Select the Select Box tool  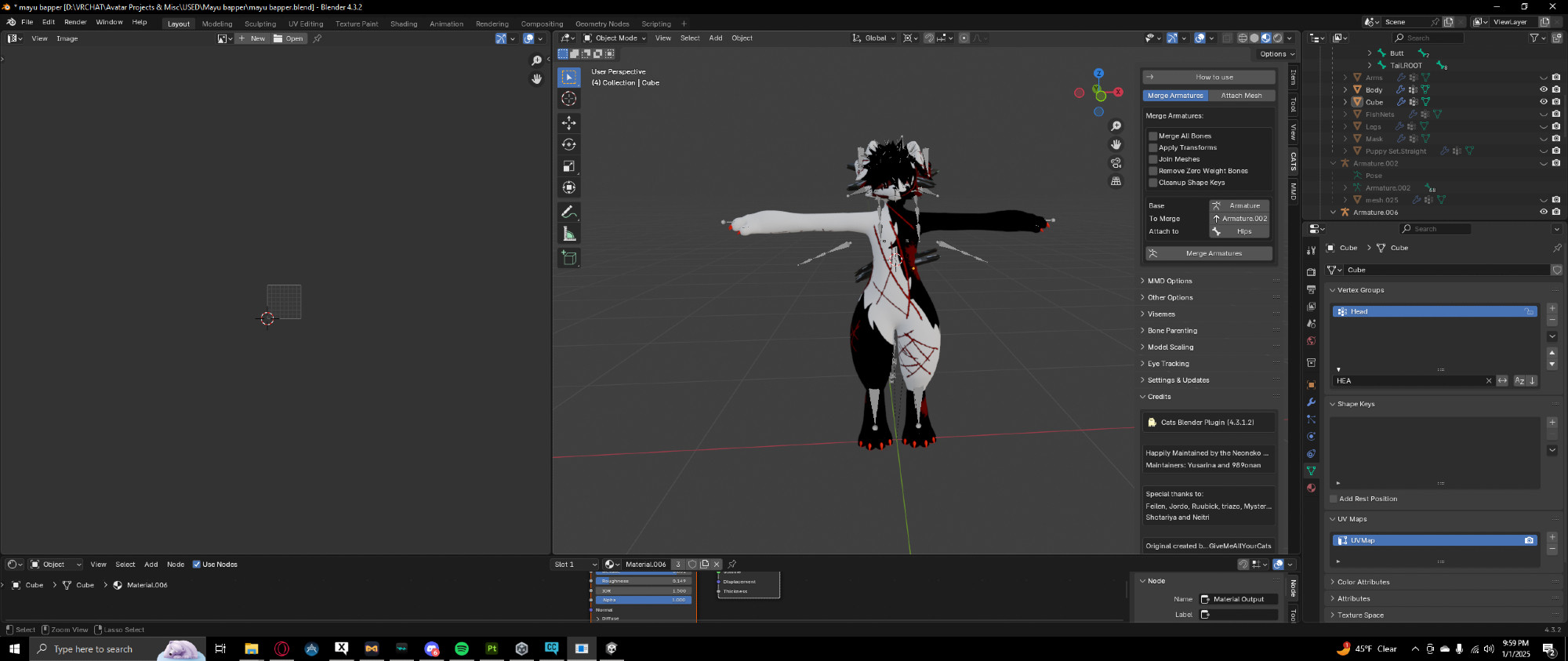(x=569, y=77)
